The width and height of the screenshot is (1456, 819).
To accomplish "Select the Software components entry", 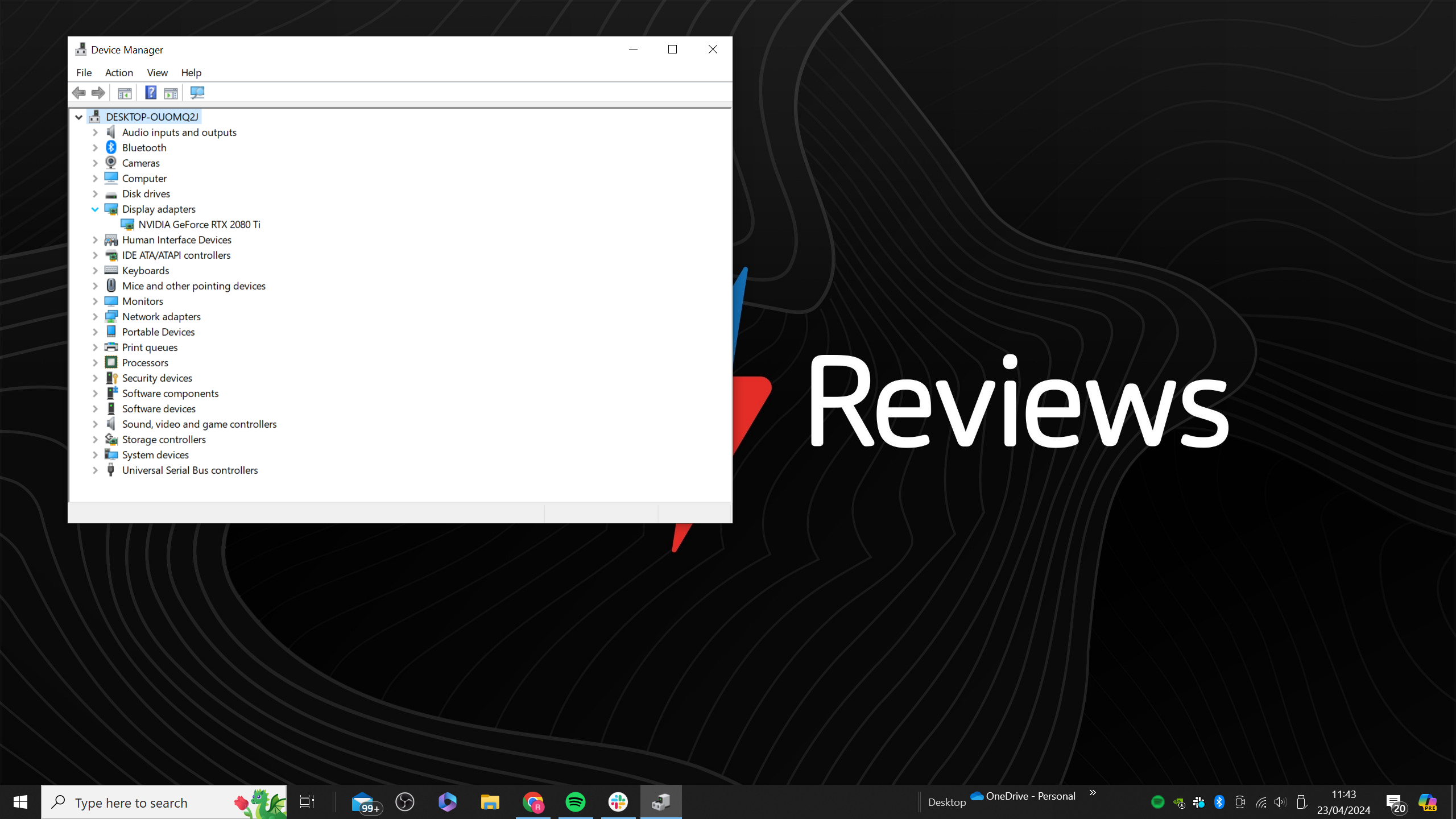I will point(170,393).
